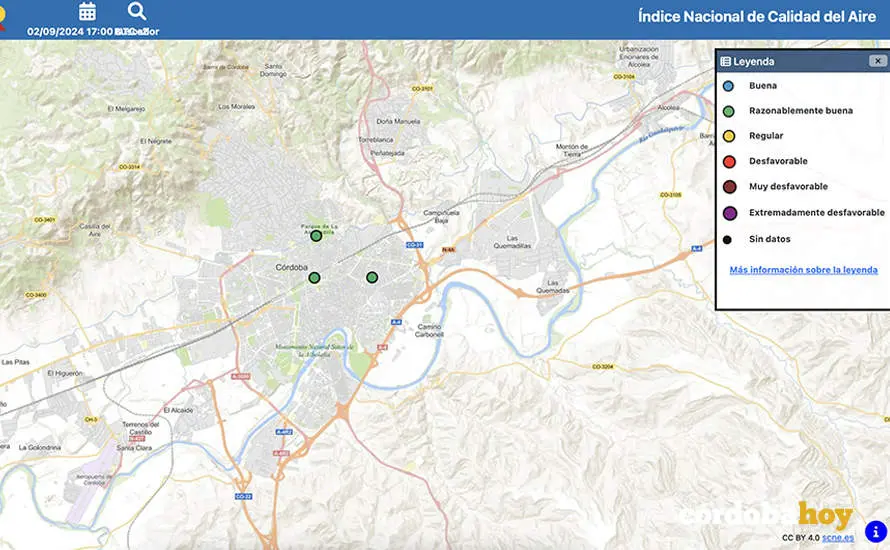Close the Leyenda legend panel

pos(878,61)
